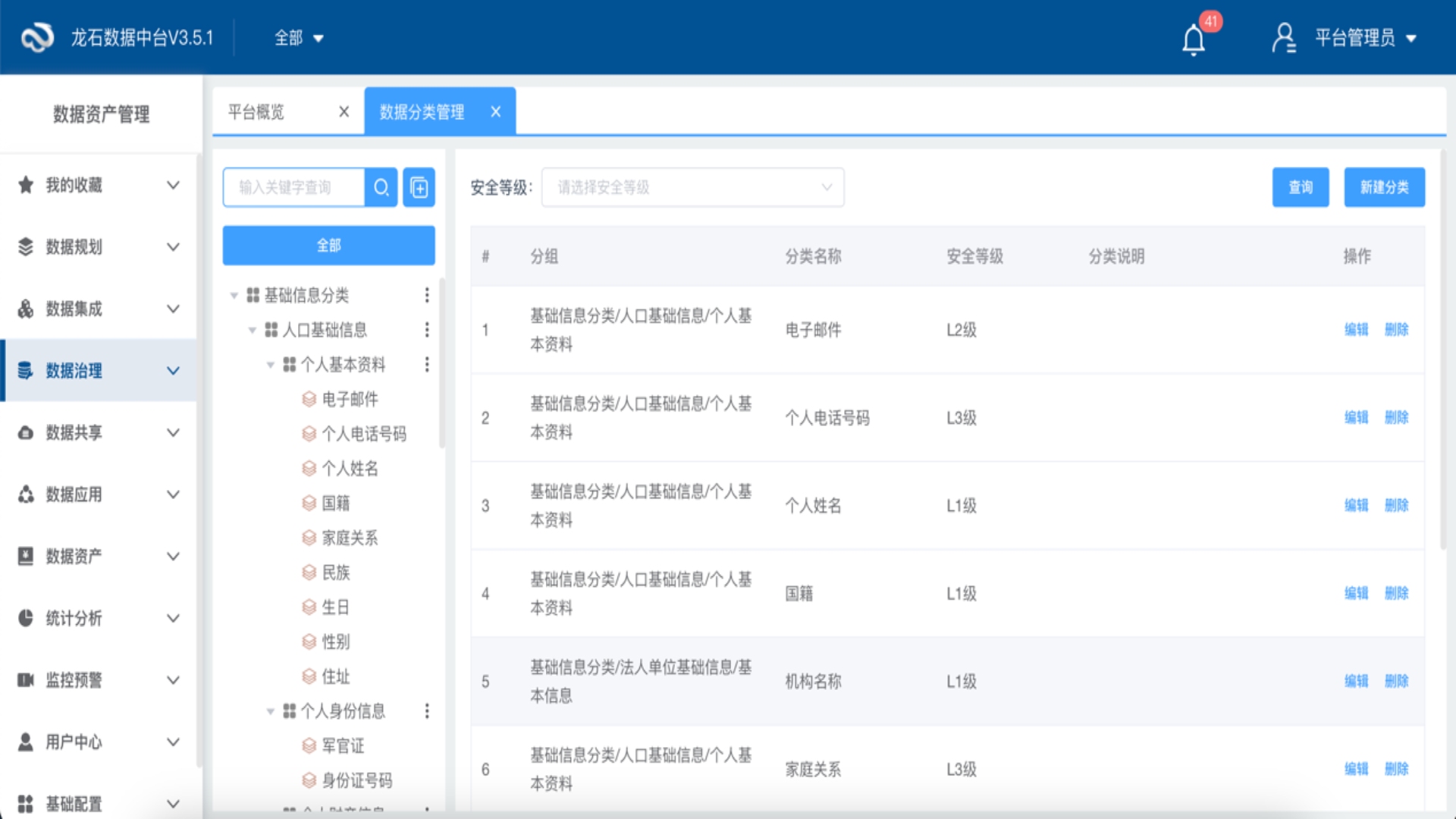The height and width of the screenshot is (819, 1456).
Task: Click 编辑 link for 电子邮件 row
Action: 1356,330
